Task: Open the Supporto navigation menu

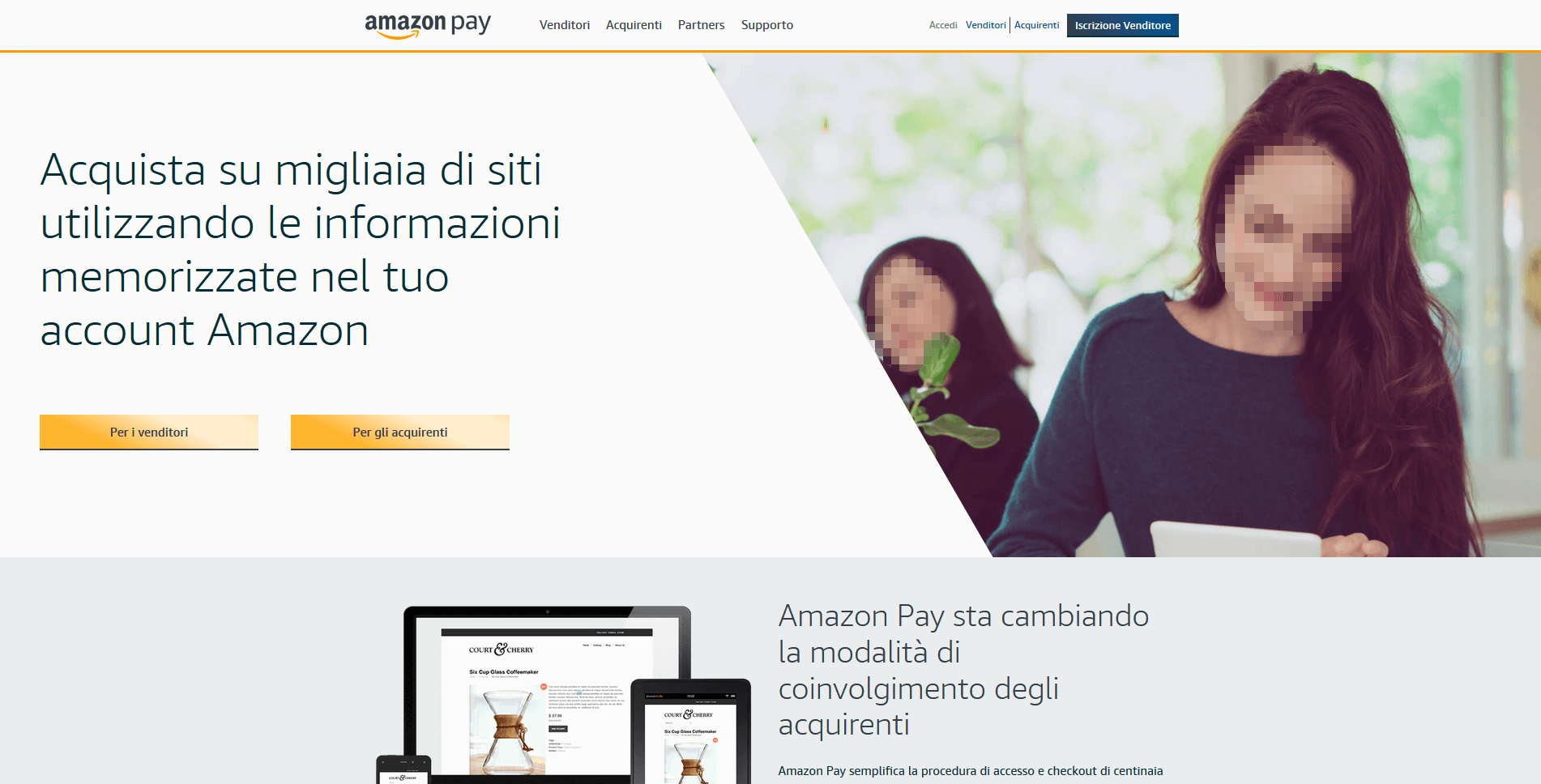Action: coord(767,25)
